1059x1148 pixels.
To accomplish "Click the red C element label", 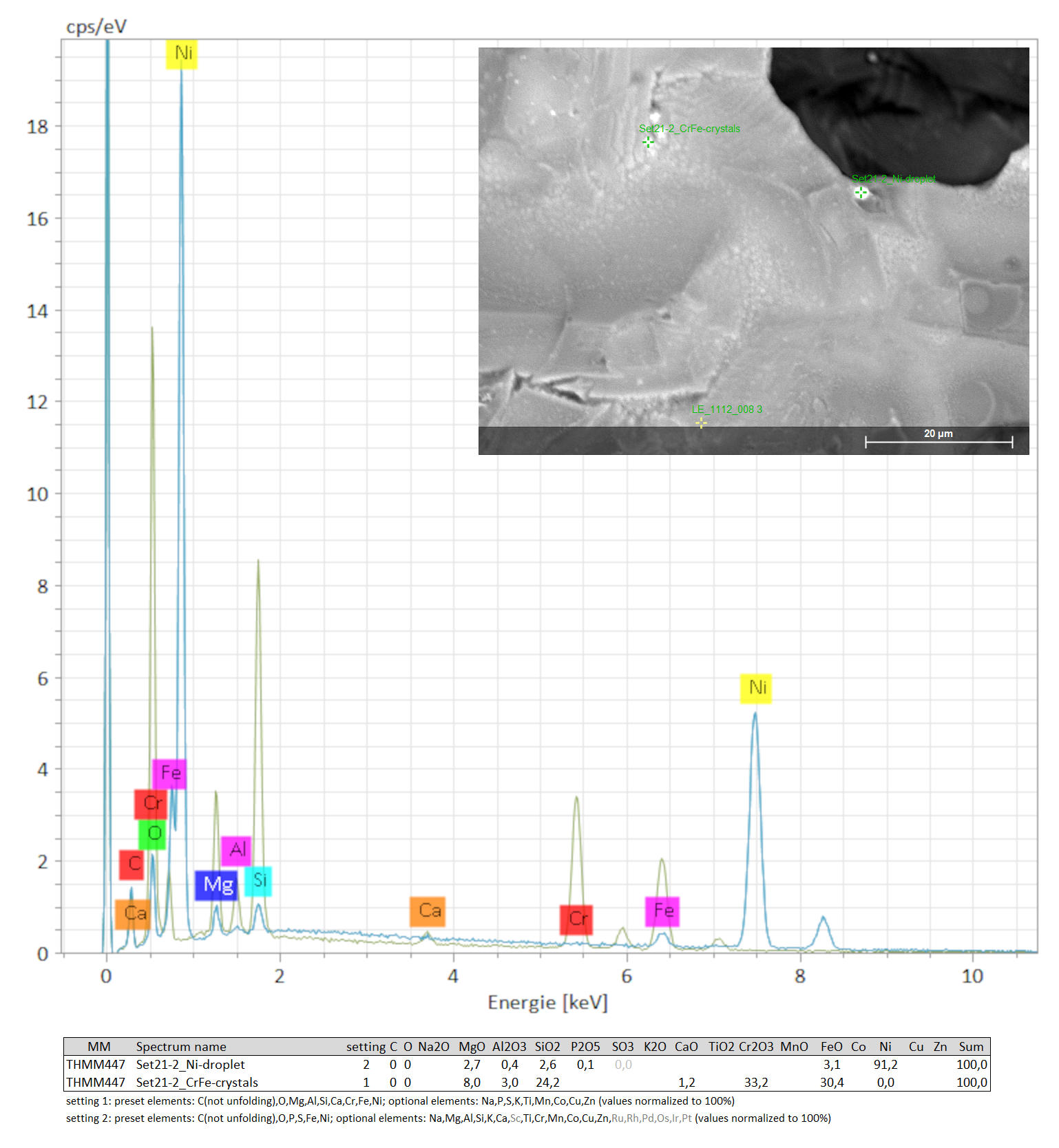I will click(x=132, y=864).
